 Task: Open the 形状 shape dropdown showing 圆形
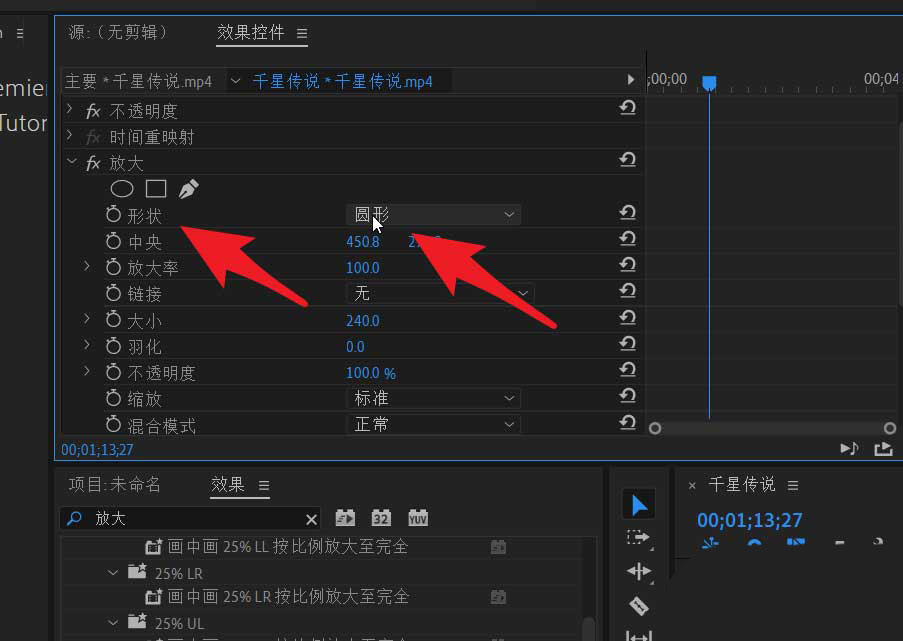pyautogui.click(x=433, y=214)
